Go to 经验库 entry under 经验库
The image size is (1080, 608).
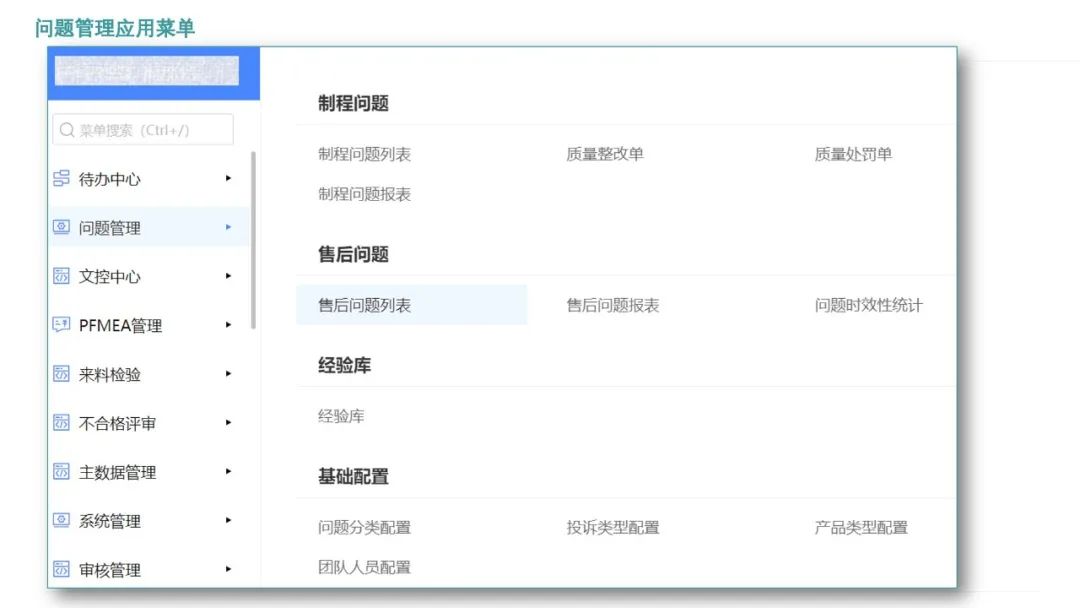341,416
